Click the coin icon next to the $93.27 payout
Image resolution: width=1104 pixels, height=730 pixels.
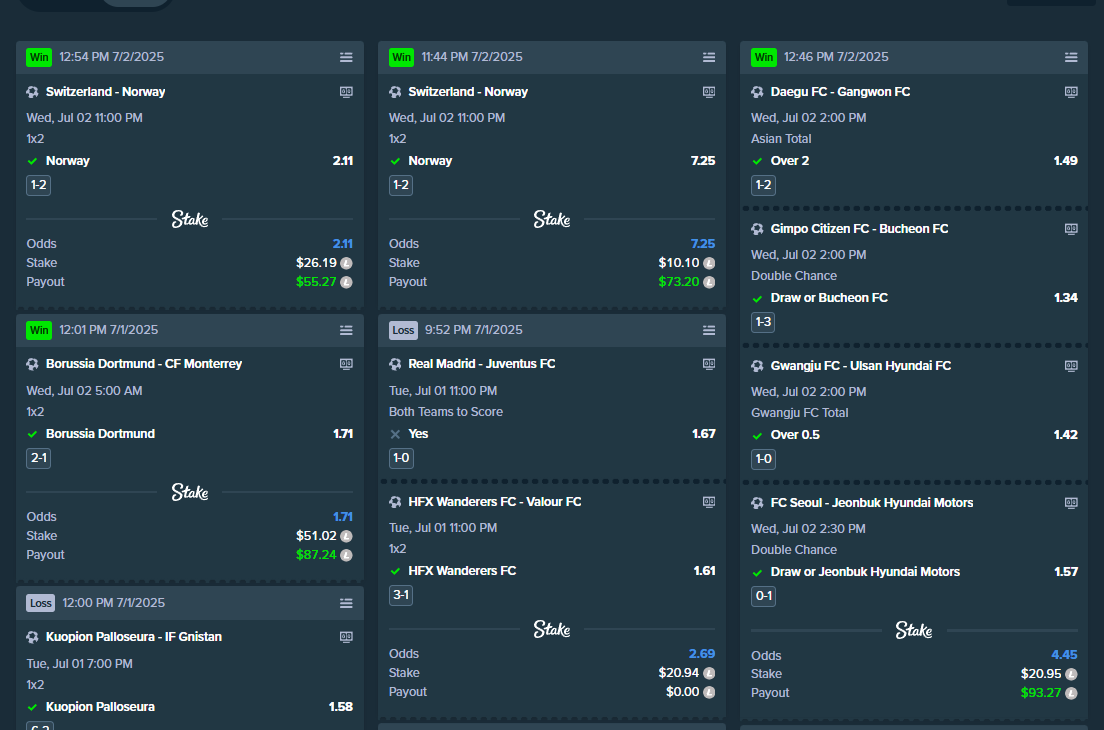tap(1071, 693)
